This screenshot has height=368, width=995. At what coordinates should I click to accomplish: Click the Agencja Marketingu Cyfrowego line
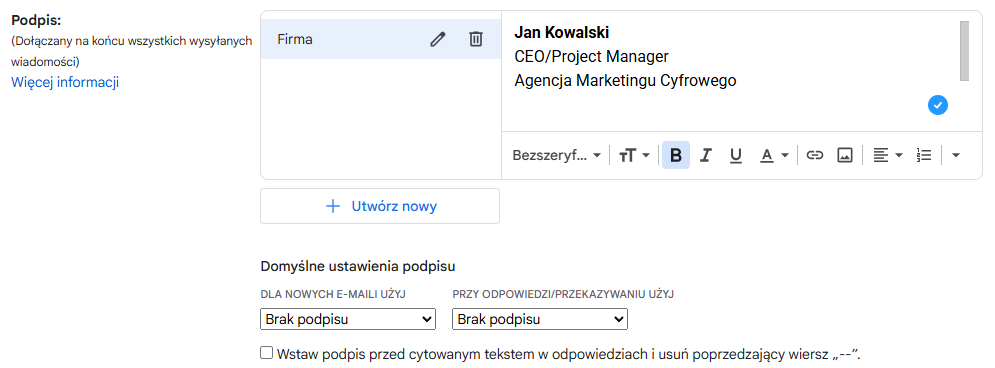click(625, 81)
